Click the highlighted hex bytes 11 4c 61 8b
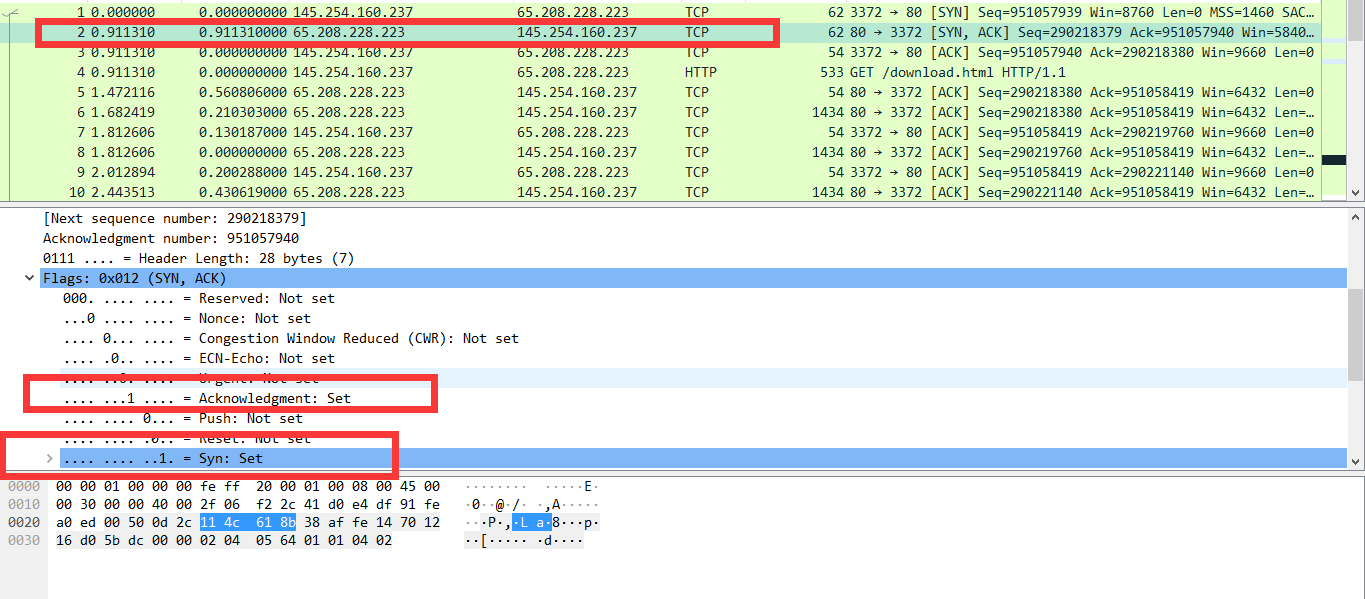1365x599 pixels. point(249,522)
